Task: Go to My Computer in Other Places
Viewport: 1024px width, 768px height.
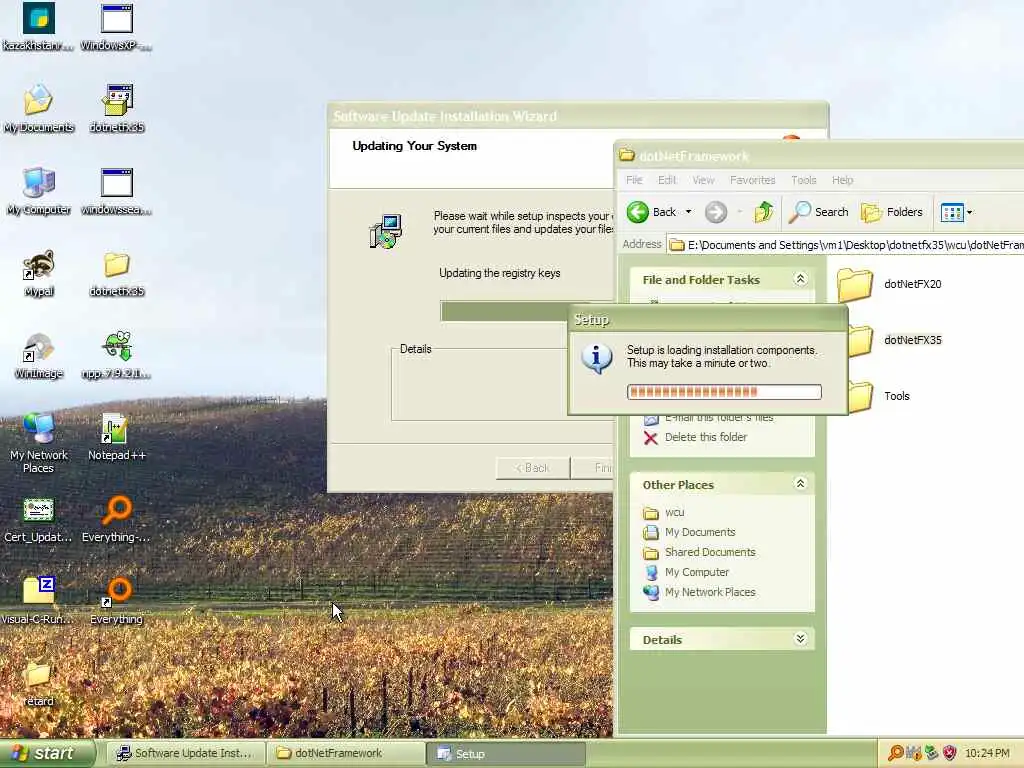Action: coord(686,572)
